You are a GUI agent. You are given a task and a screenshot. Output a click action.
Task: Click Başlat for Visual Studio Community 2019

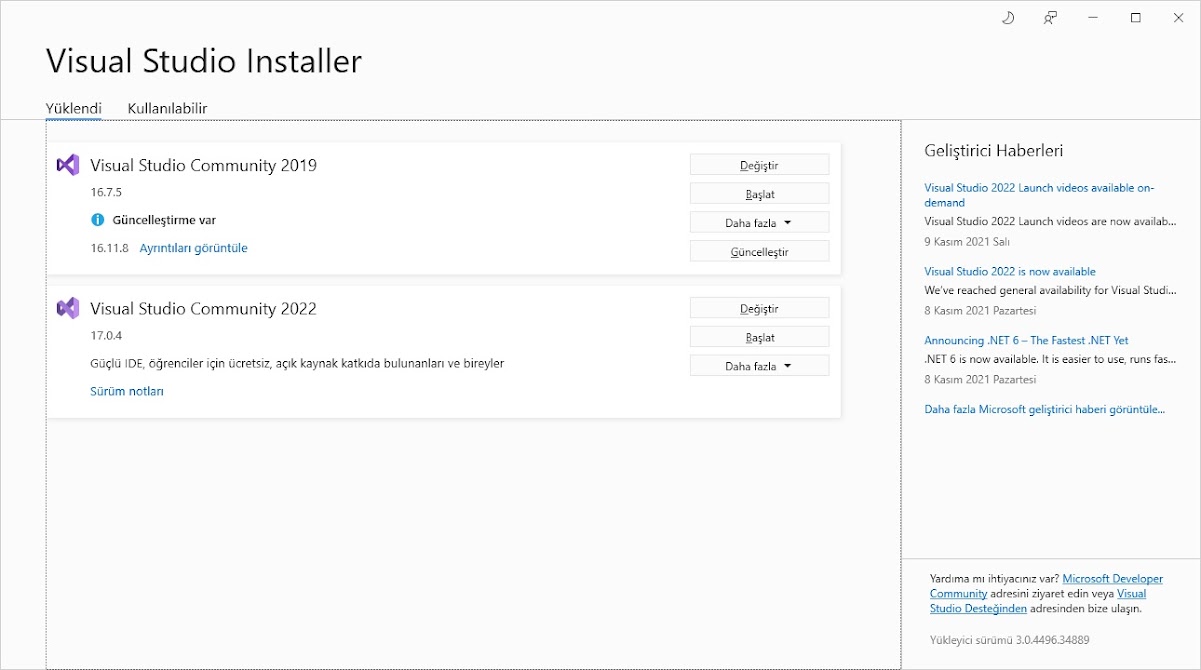tap(759, 194)
